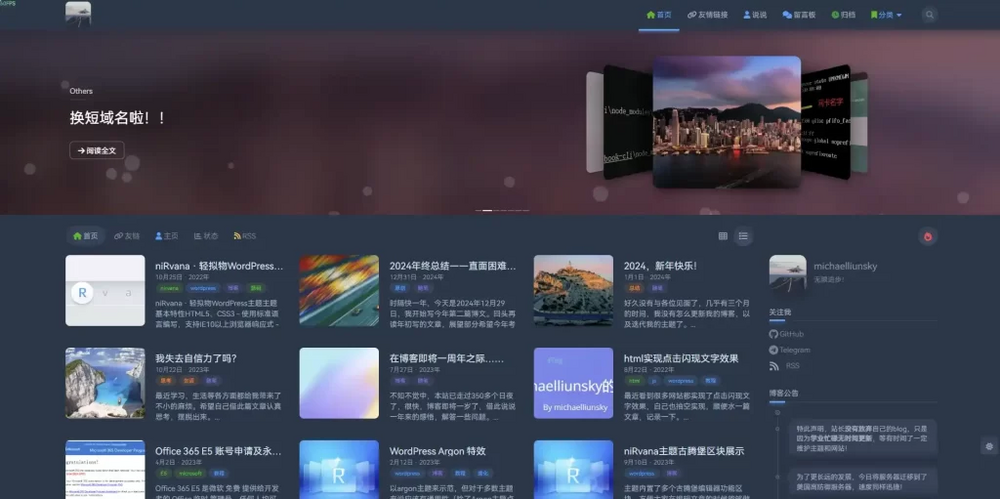Open the search icon in the header
The image size is (1000, 499).
point(929,15)
